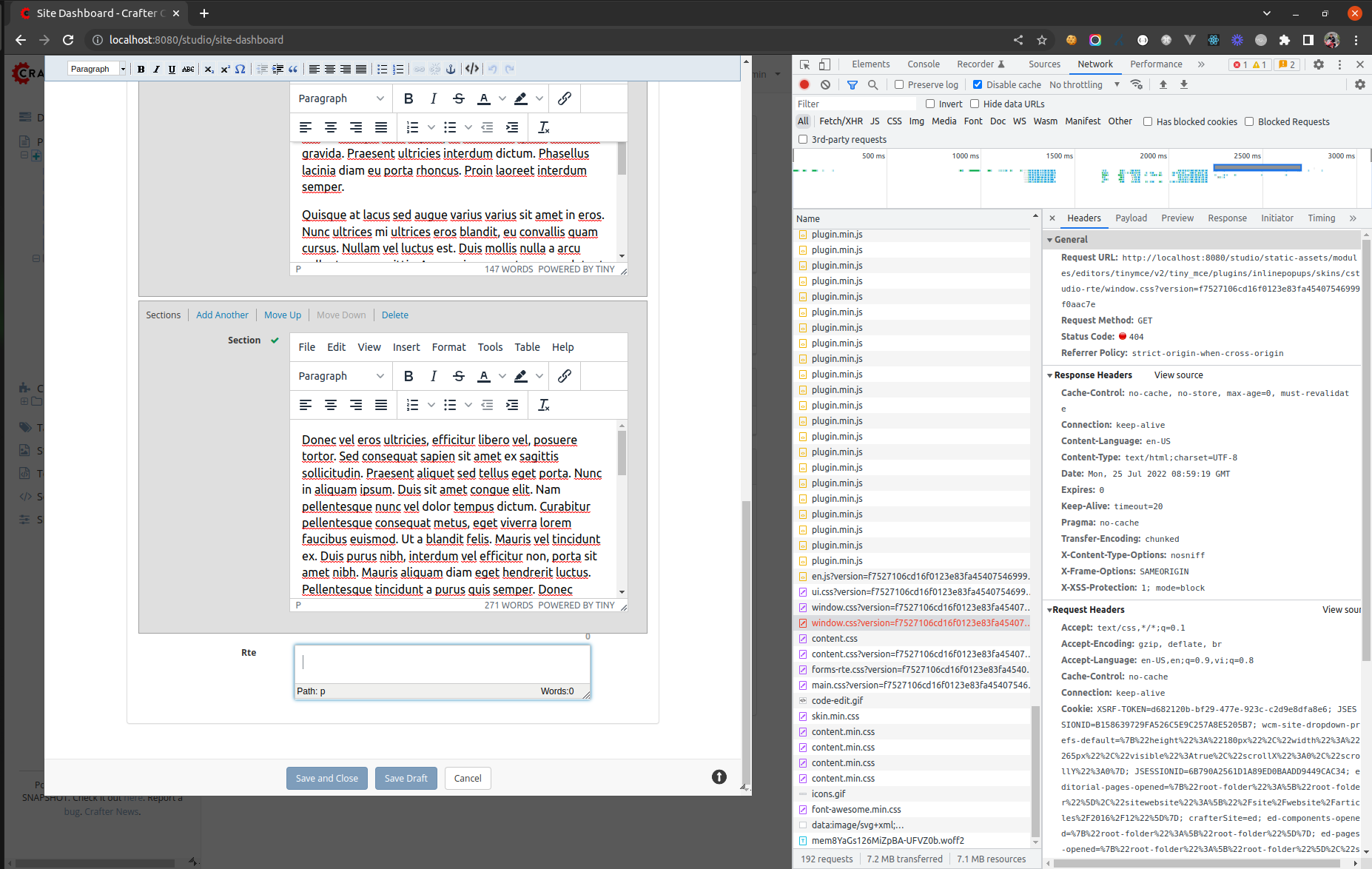1372x869 pixels.
Task: Switch to the DevTools Console tab
Action: pyautogui.click(x=924, y=64)
